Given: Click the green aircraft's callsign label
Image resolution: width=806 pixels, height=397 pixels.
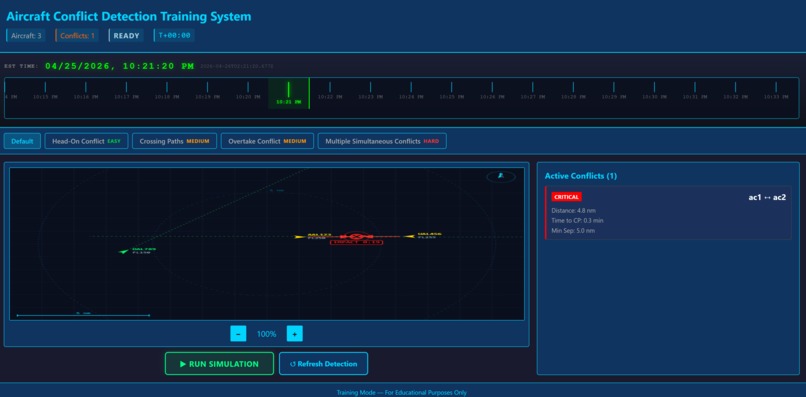Looking at the screenshot, I should (x=143, y=249).
